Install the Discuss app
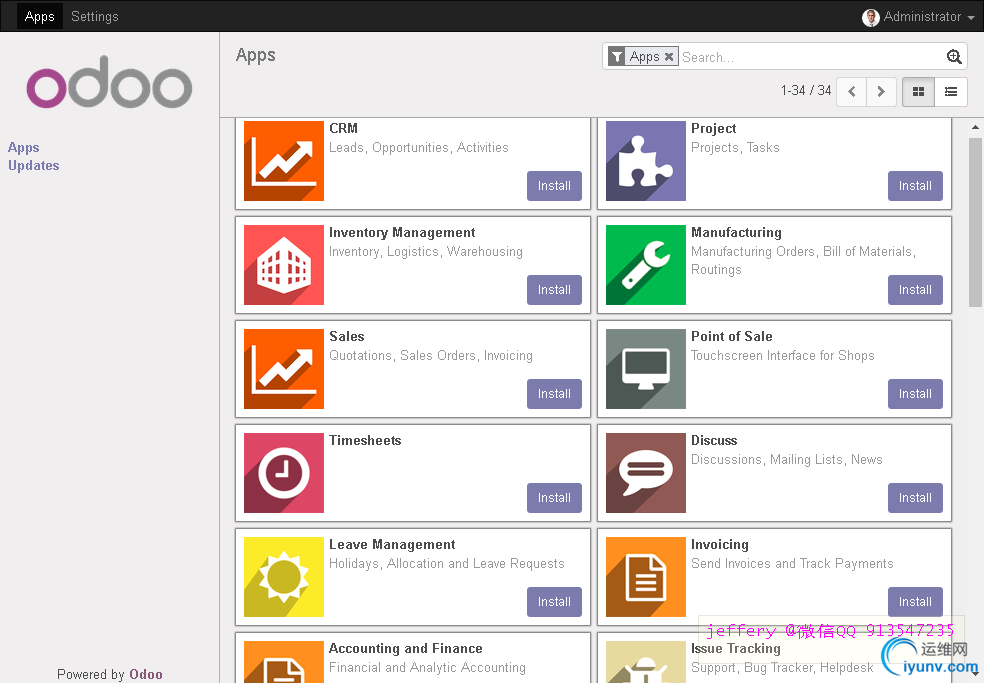The image size is (984, 683). click(915, 498)
